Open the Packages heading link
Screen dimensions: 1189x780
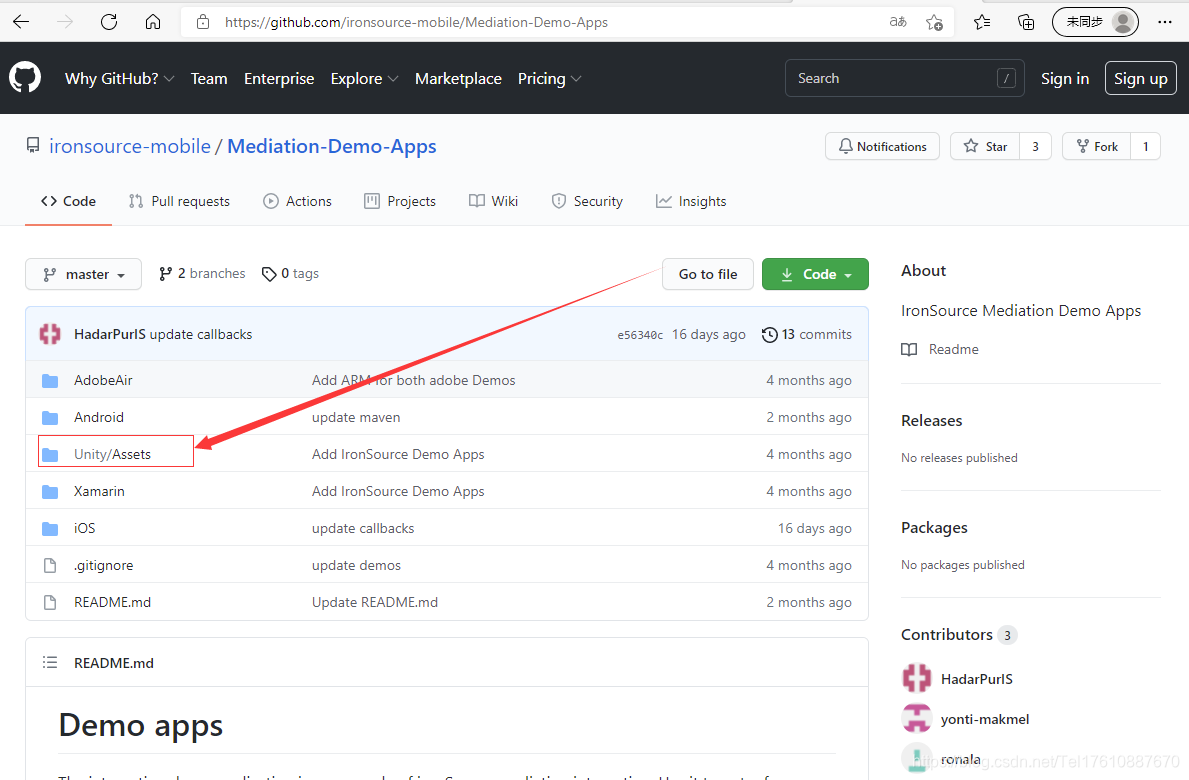(x=934, y=528)
